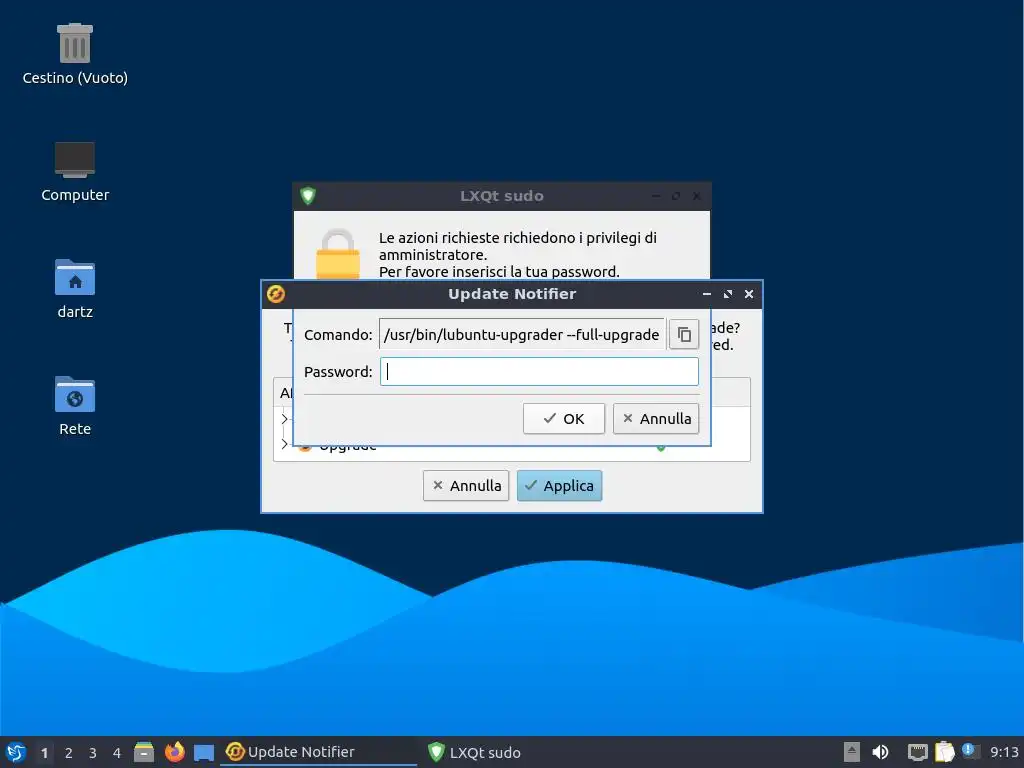1024x768 pixels.
Task: Expand the Upgrade row in Update Notifier
Action: pos(284,444)
